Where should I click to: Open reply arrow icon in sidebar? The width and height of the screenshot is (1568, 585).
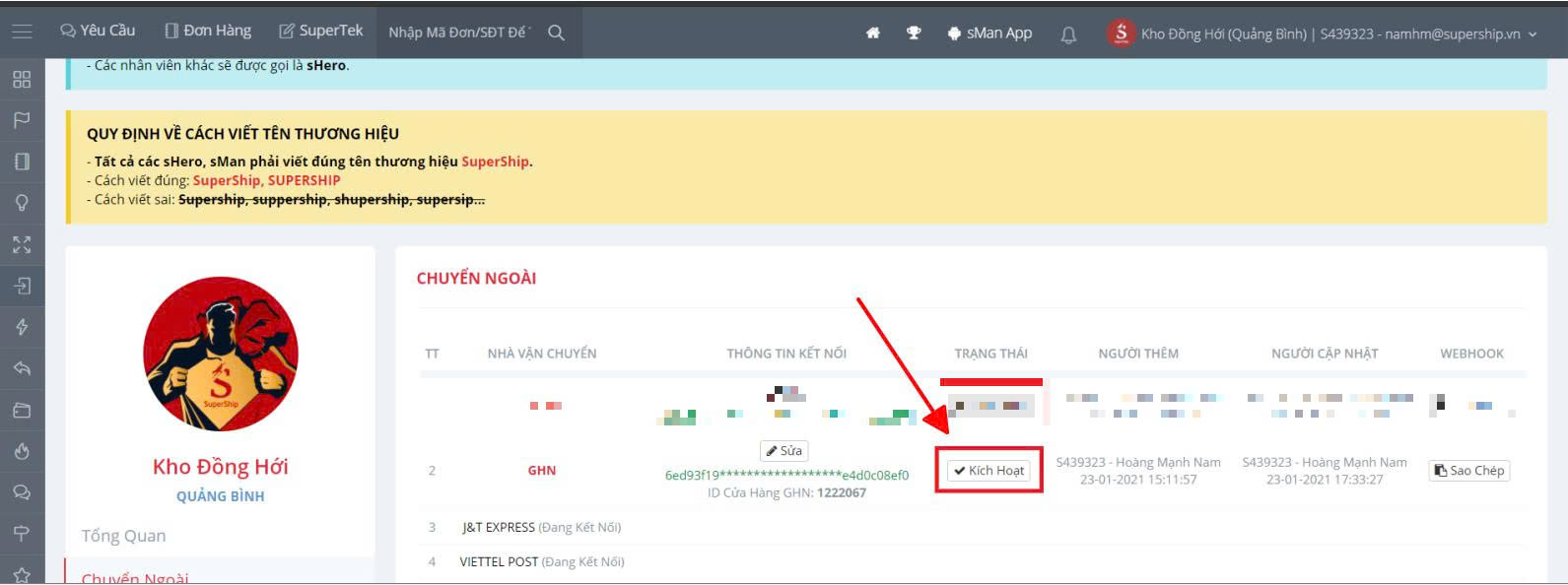(22, 368)
